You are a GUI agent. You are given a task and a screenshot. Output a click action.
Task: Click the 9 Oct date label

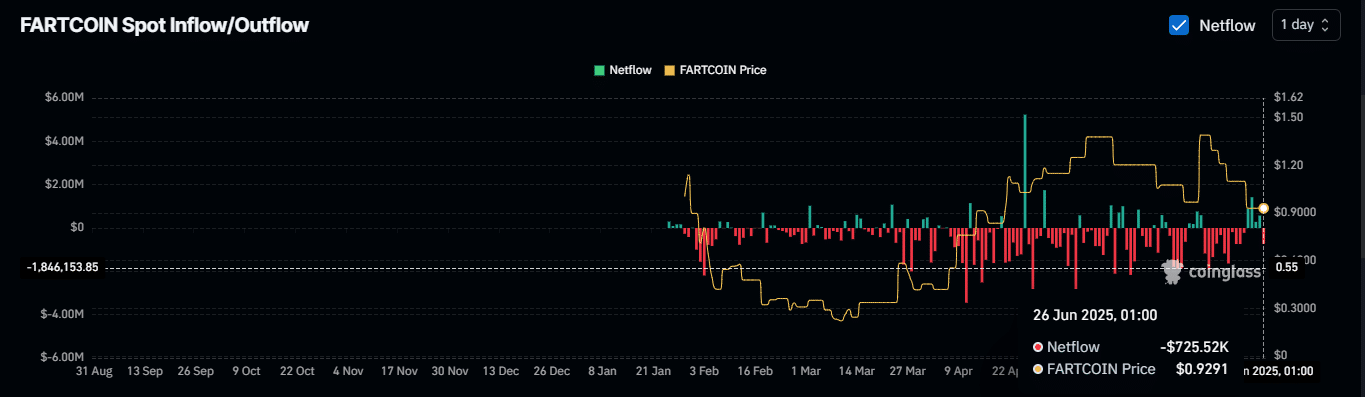tap(246, 371)
